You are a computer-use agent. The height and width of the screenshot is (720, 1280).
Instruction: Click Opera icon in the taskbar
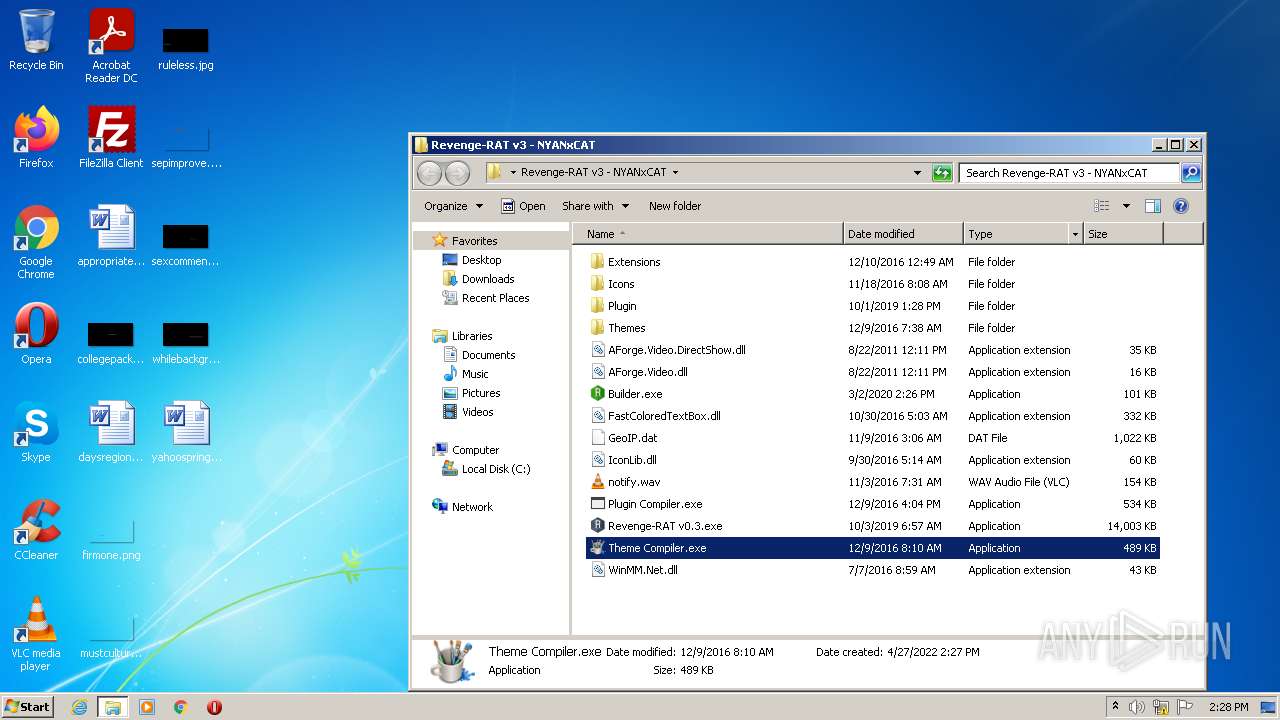click(x=214, y=707)
